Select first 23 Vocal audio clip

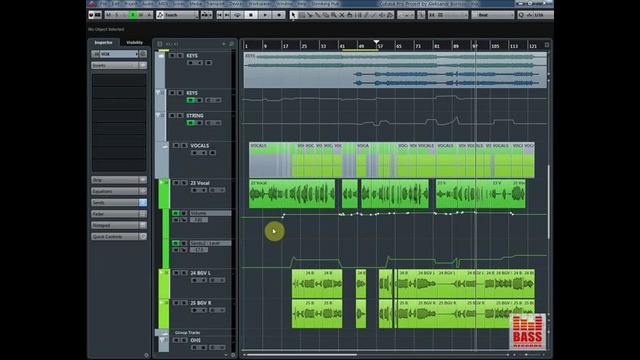(292, 194)
